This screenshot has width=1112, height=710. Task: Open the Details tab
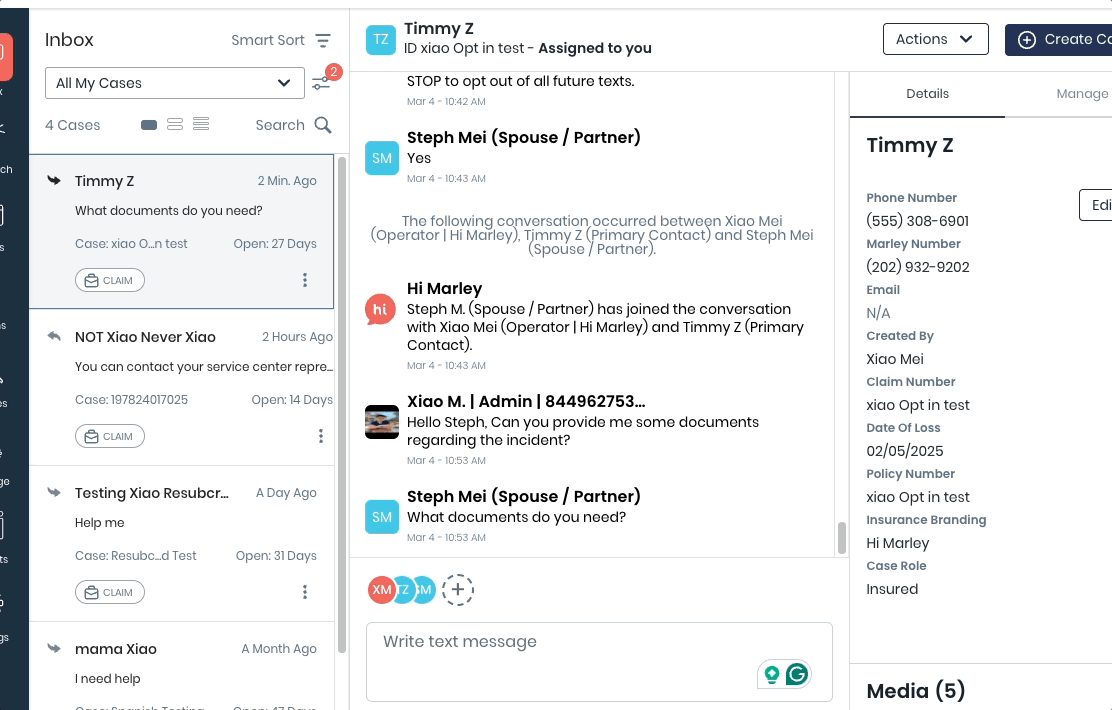pyautogui.click(x=927, y=94)
